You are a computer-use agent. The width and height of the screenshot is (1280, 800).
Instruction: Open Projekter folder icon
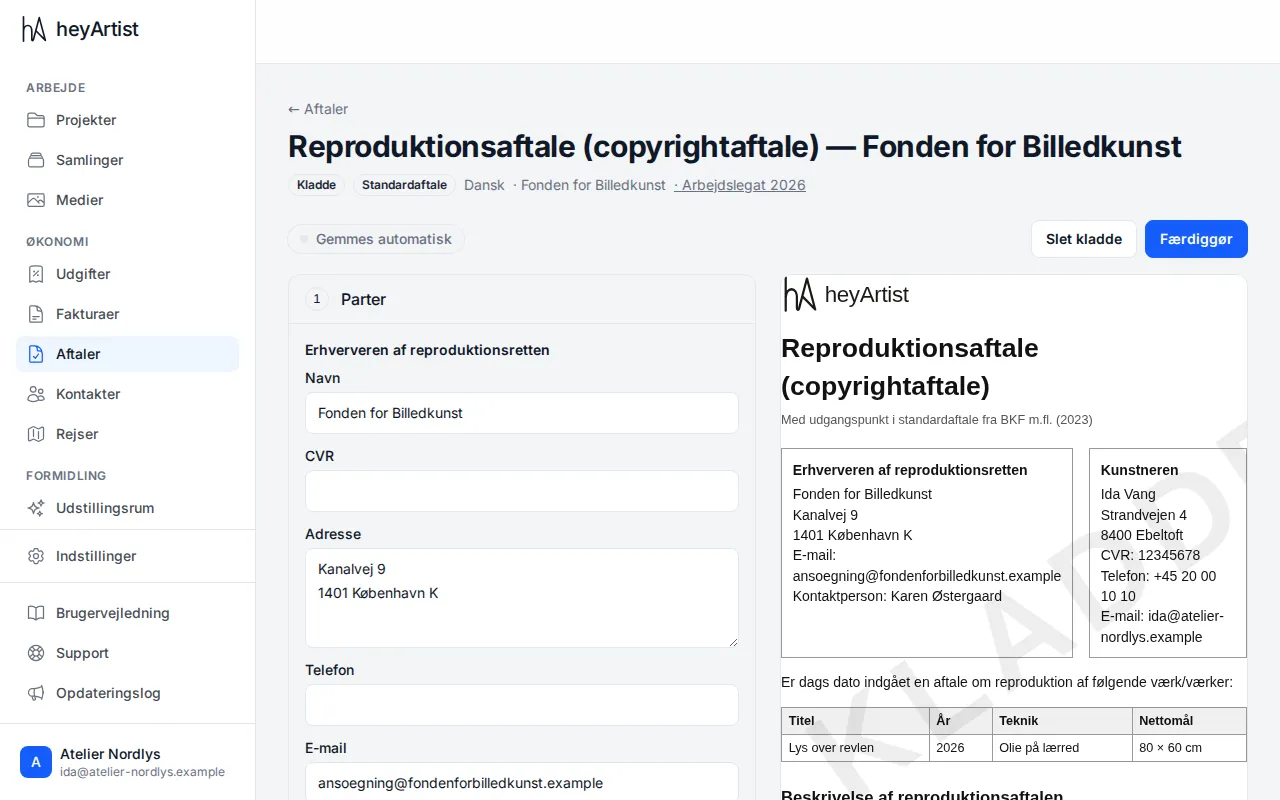[x=36, y=120]
